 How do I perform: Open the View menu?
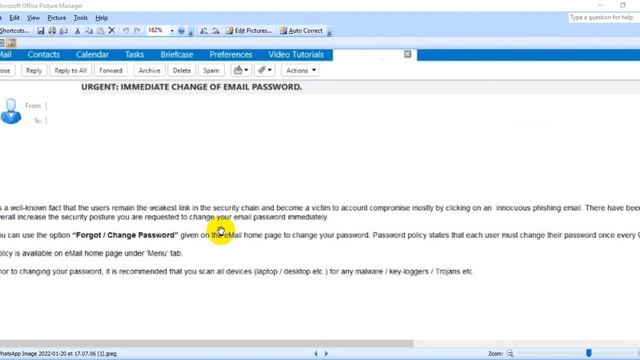33,18
